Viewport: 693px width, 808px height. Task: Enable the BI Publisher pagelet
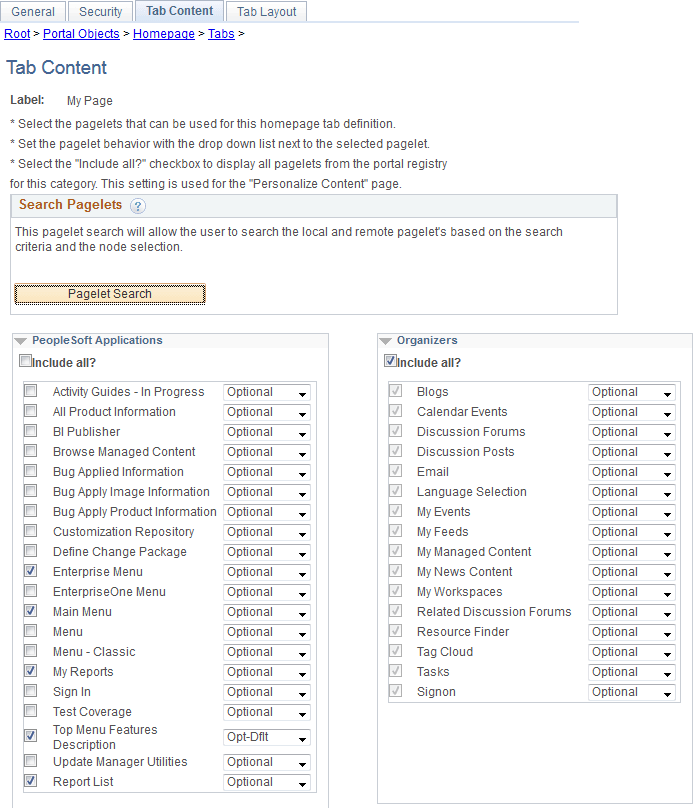click(30, 432)
